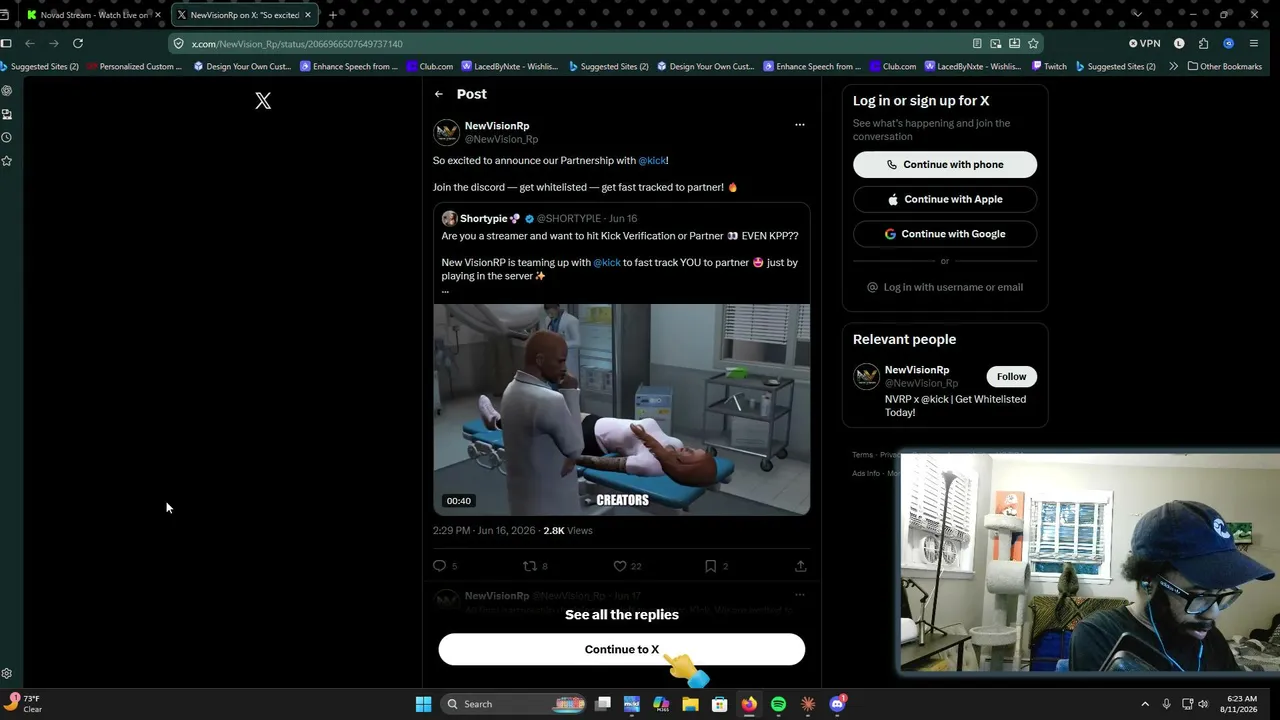Close the Novad Stream tab
Screen dimensions: 1280x720
click(x=157, y=15)
